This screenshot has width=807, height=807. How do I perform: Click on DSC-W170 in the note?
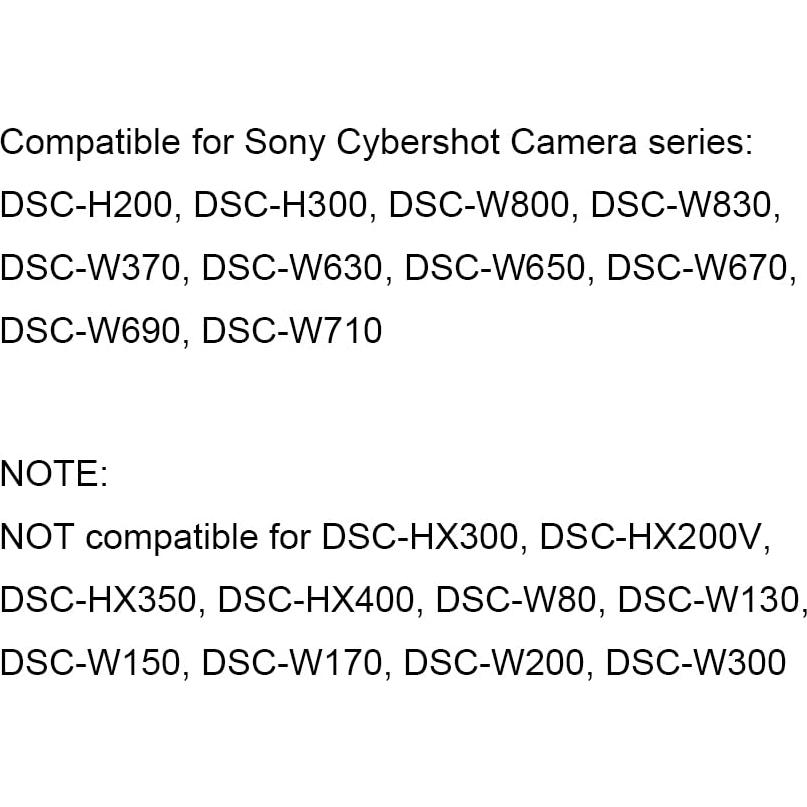[292, 663]
